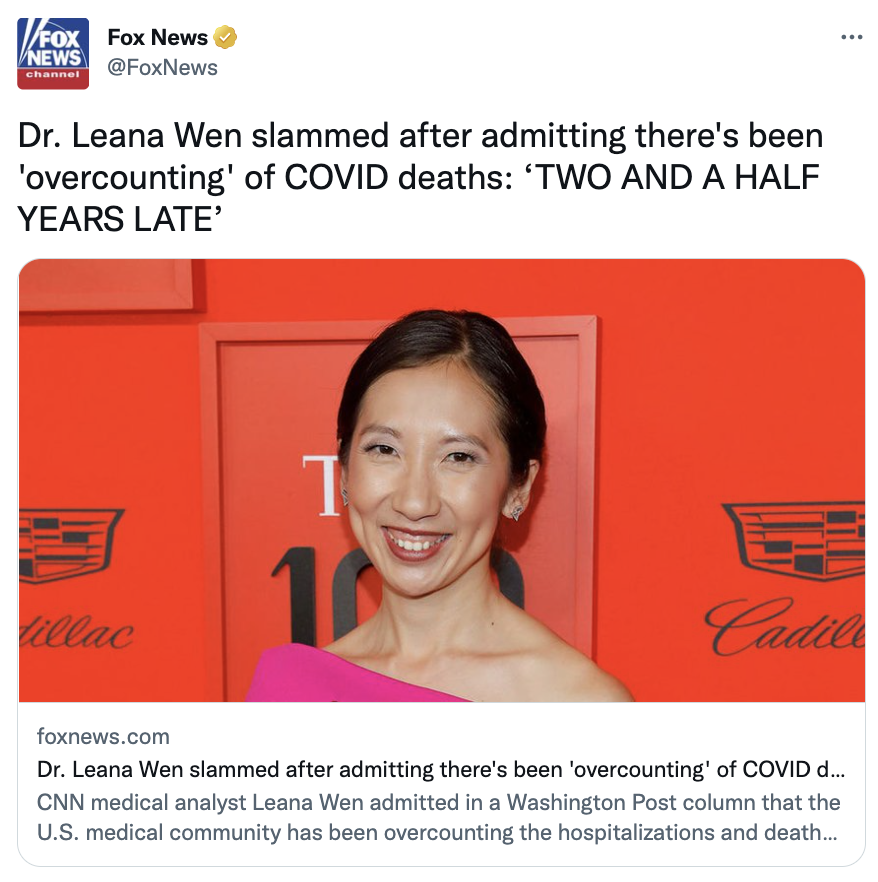This screenshot has width=878, height=882.
Task: Click the Fox News channel profile avatar
Action: coord(53,53)
